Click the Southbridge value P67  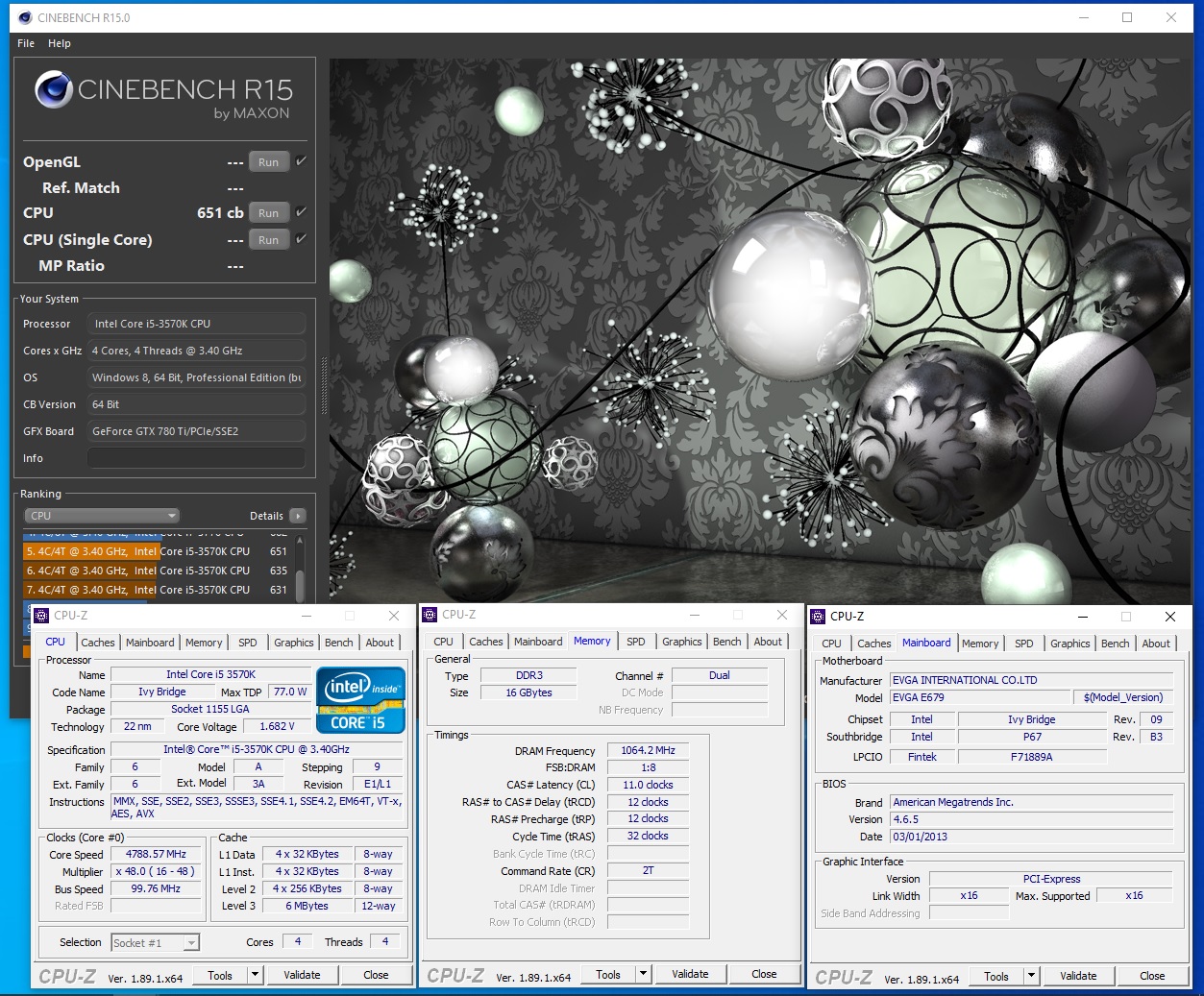pos(1032,737)
